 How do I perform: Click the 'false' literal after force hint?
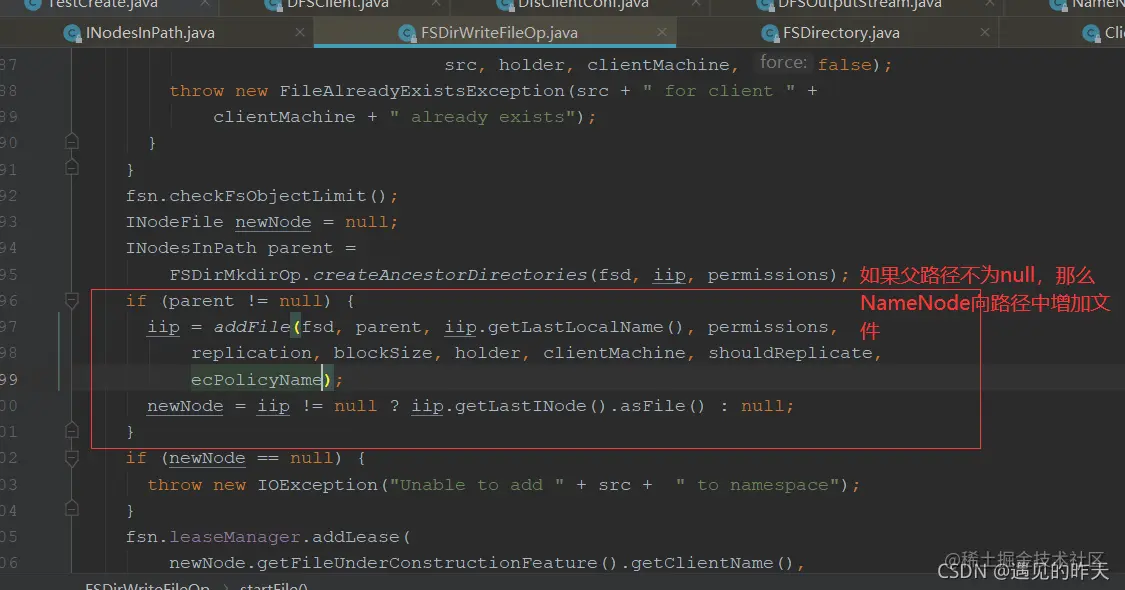tap(844, 65)
